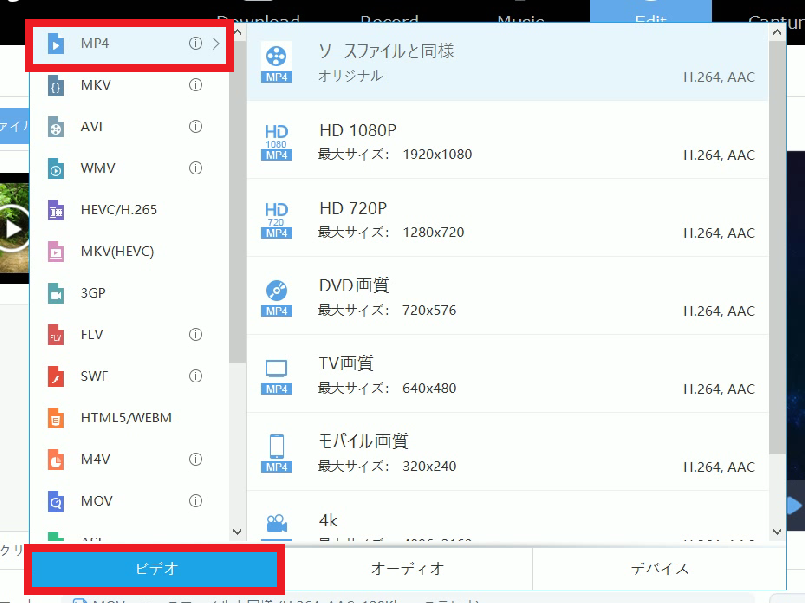Choose the HD 720P preset

(x=506, y=219)
